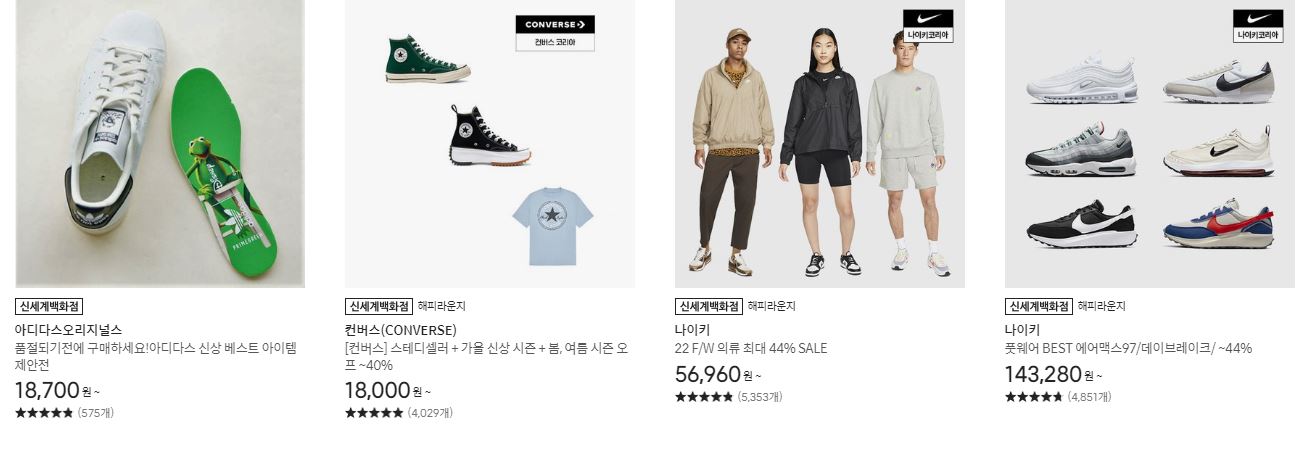Screen dimensions: 1300x454
Task: Click the 해피라운지 label under Converse item
Action: pos(441,306)
